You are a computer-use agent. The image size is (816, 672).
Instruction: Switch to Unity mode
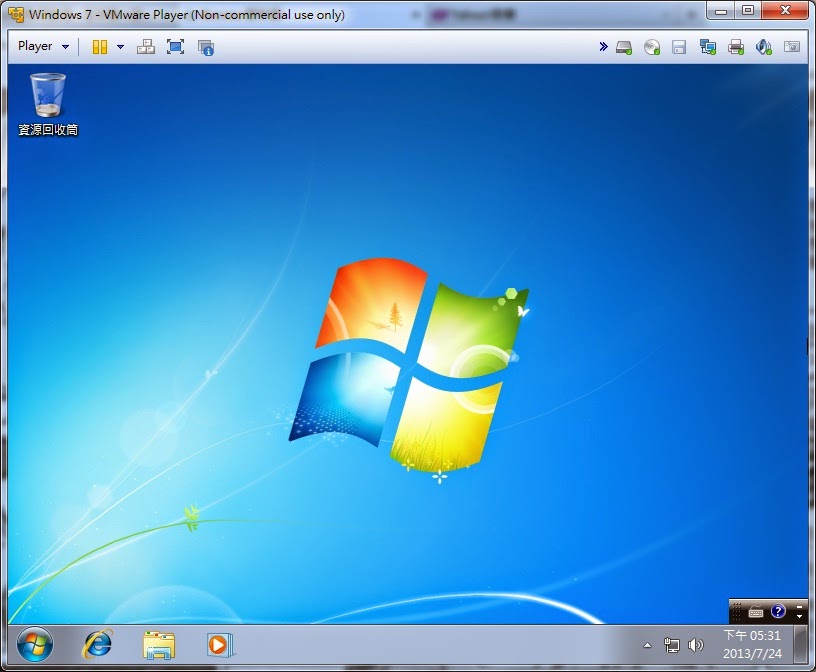(x=206, y=47)
